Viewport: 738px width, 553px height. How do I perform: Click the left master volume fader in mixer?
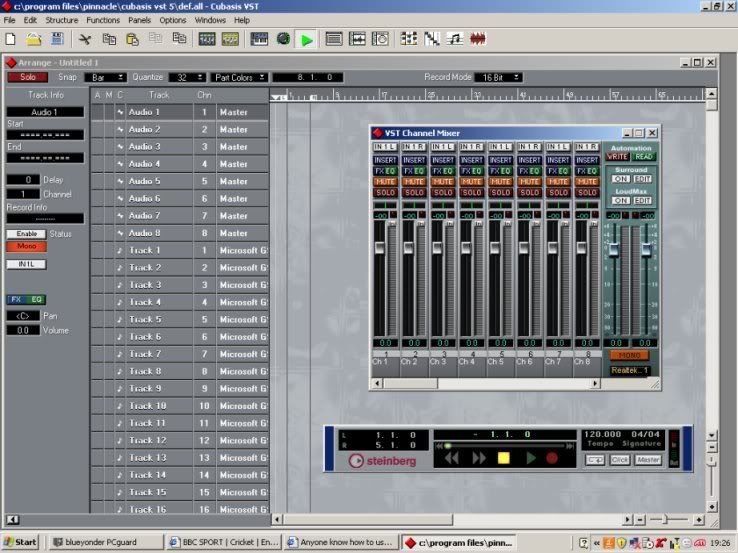click(614, 249)
